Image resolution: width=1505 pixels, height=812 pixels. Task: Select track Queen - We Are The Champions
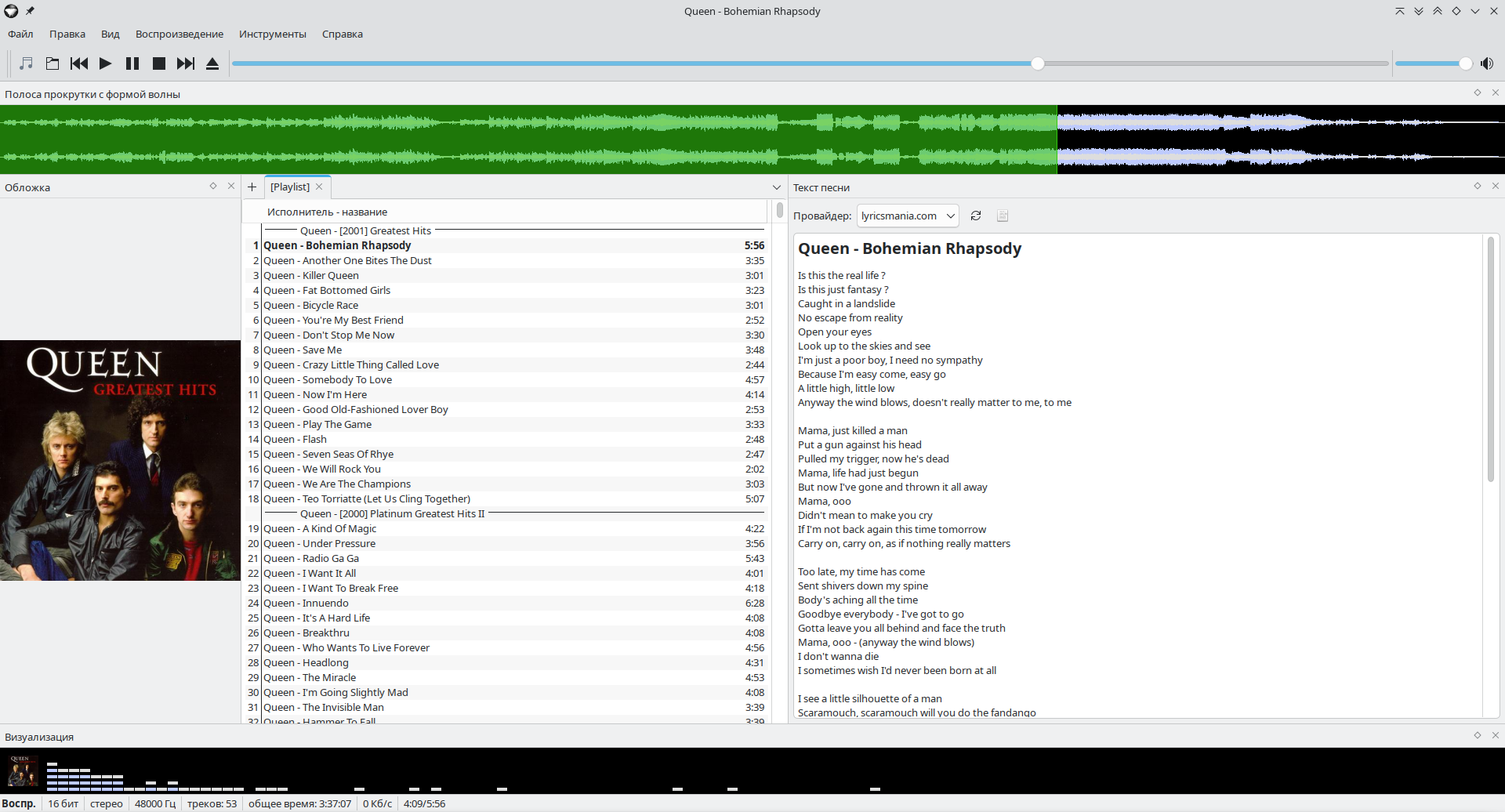pyautogui.click(x=506, y=484)
